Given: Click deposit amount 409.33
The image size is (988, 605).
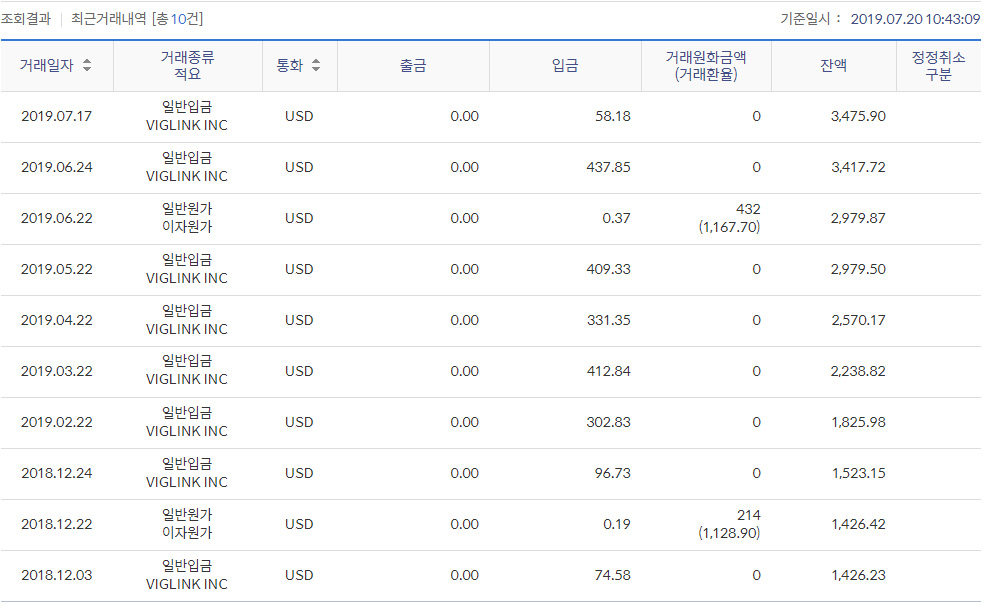Looking at the screenshot, I should coord(608,269).
